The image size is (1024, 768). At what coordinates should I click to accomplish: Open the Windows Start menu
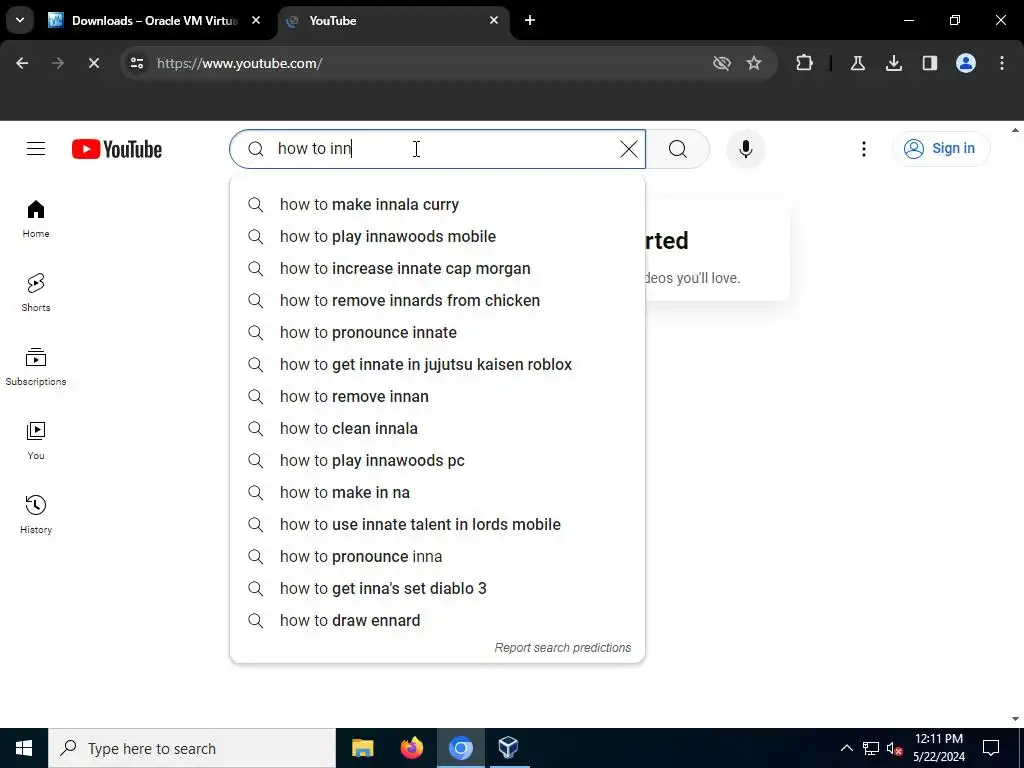24,748
